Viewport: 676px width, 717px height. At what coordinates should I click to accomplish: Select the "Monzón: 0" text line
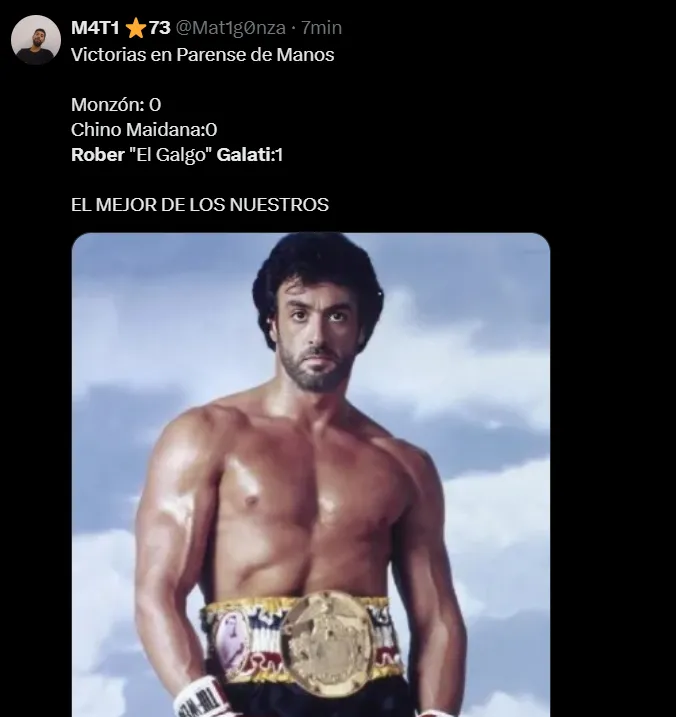[116, 105]
